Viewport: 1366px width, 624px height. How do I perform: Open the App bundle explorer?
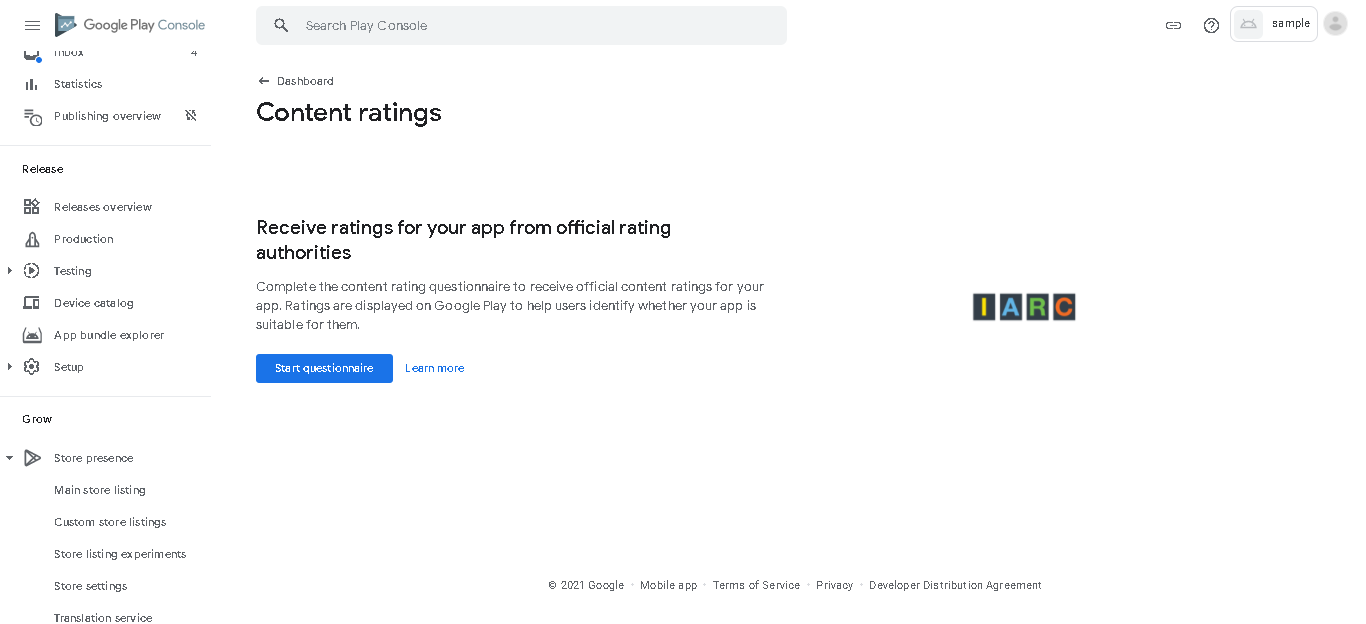(x=110, y=335)
